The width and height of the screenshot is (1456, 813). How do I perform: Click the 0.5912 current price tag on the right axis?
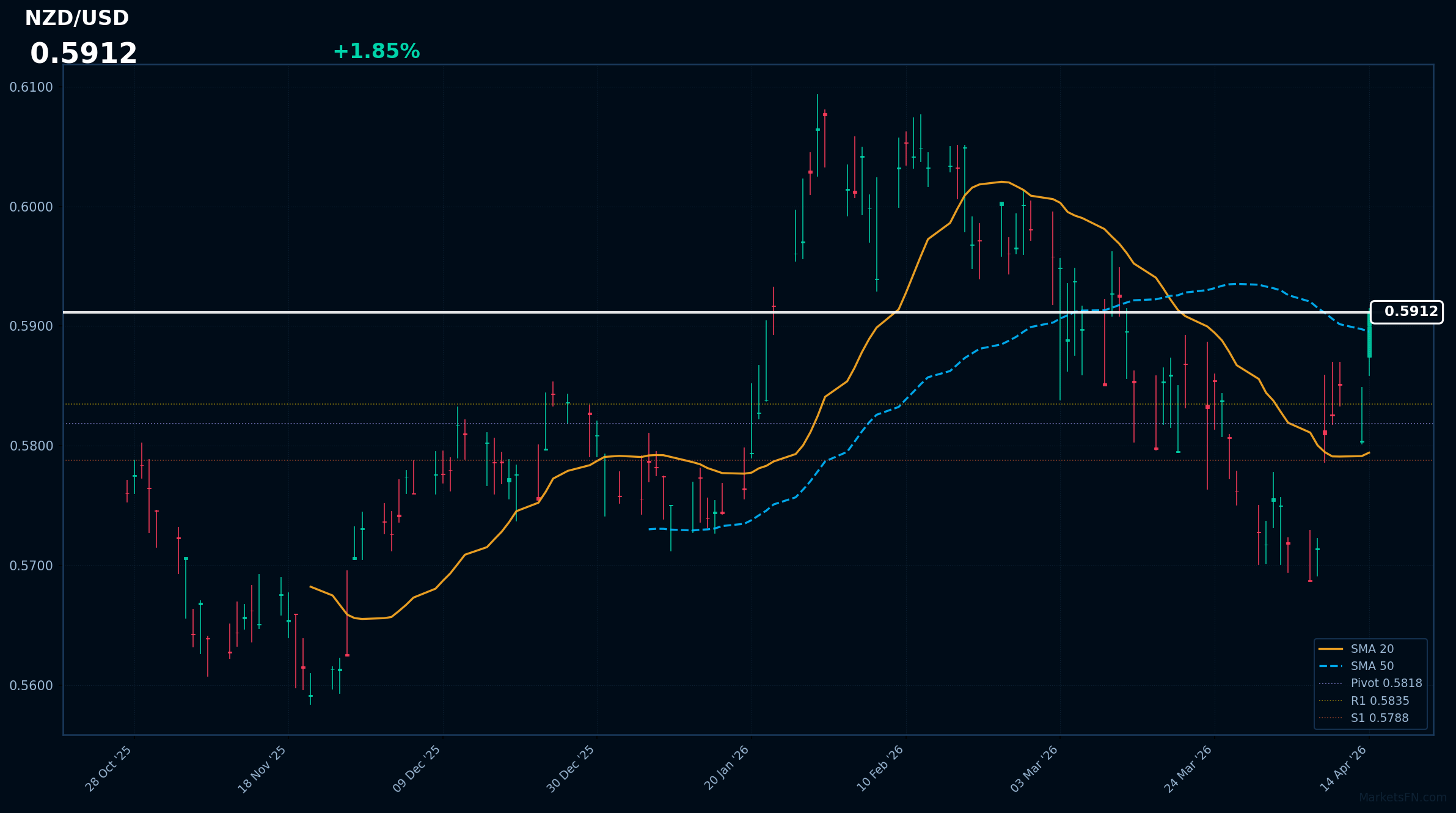click(1407, 312)
